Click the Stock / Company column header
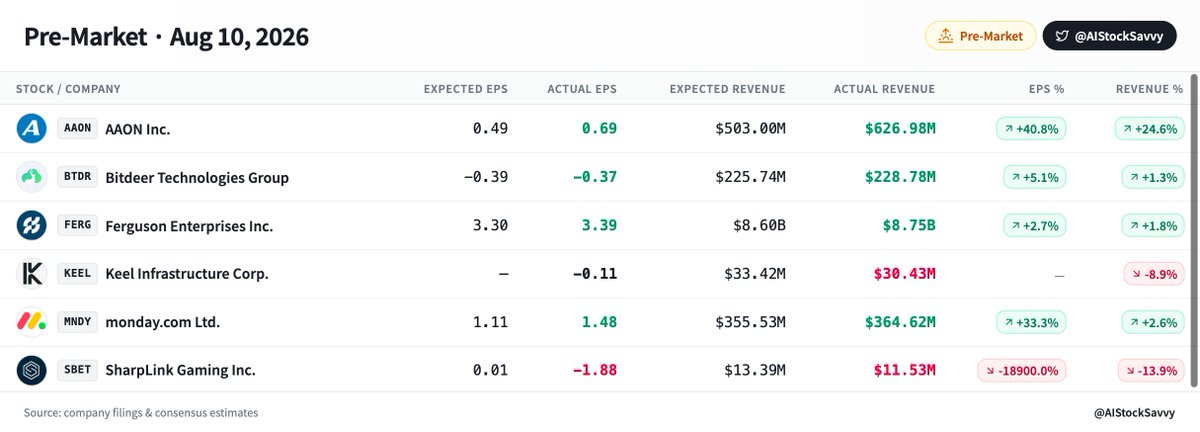Screen dimensions: 1200x432 [x=68, y=89]
